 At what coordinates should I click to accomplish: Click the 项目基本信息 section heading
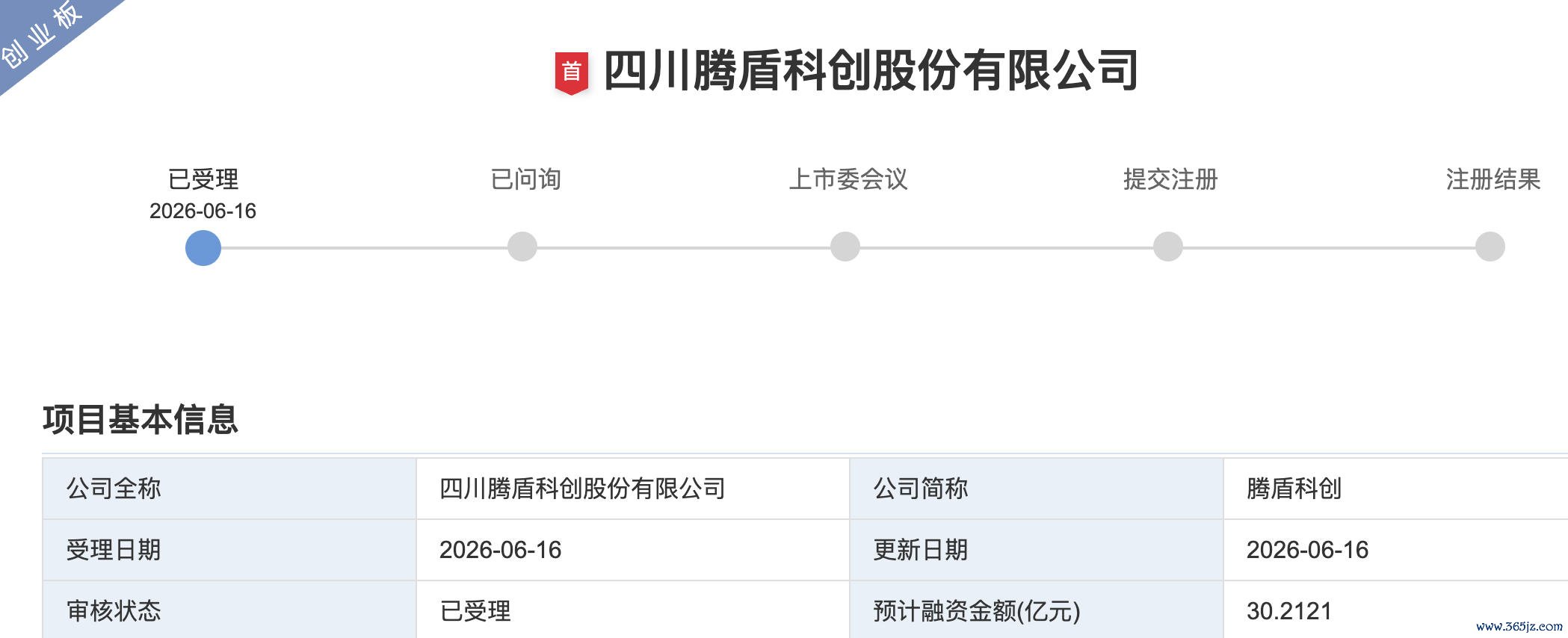coord(141,419)
